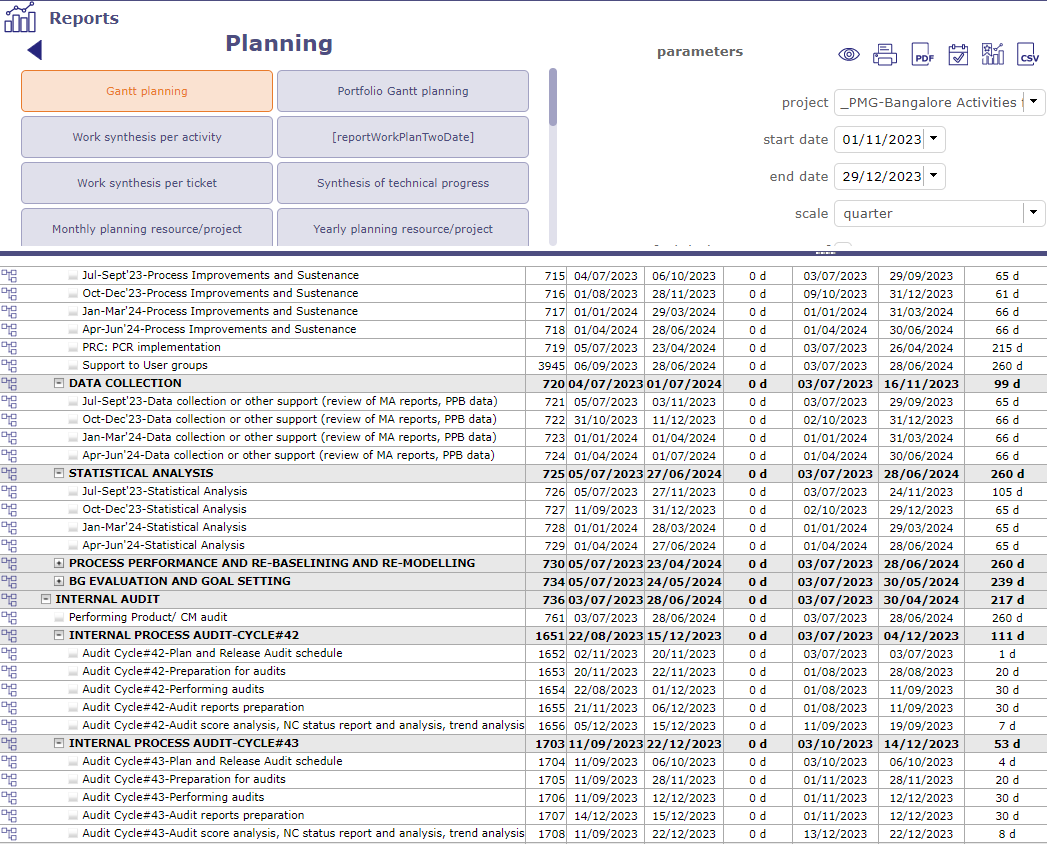Expand the BG EVALUATION AND GOAL SETTING group
This screenshot has height=844, width=1047.
59,581
